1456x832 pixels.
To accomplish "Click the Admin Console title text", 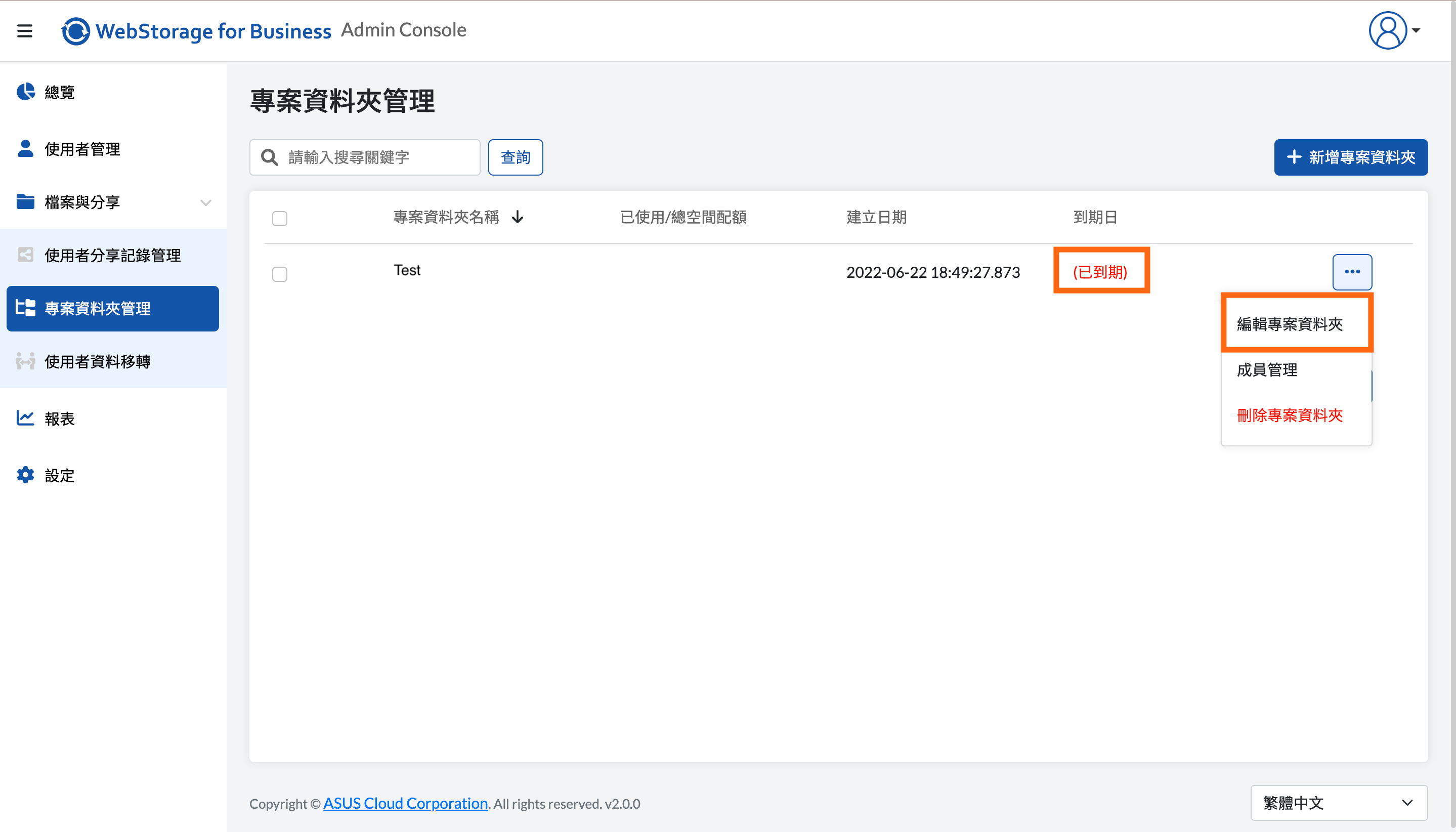I will [x=403, y=30].
